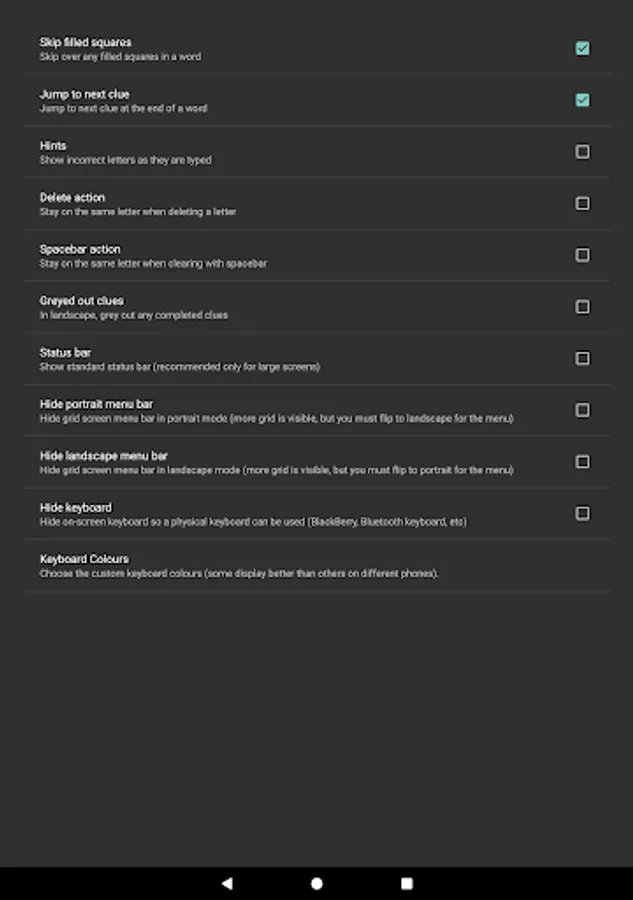Check the Hide landscape menu bar box
Screen dimensions: 633x900
pyautogui.click(x=582, y=462)
